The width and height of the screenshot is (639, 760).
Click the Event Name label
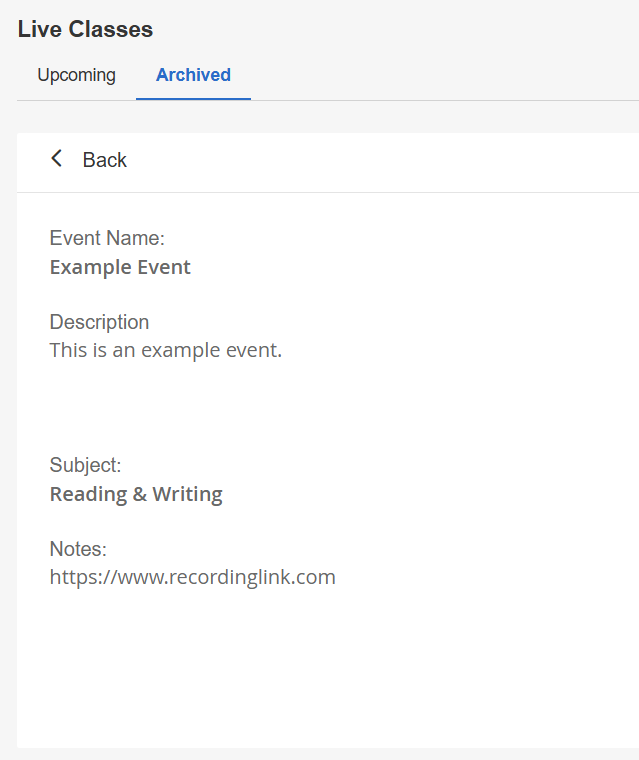point(107,238)
